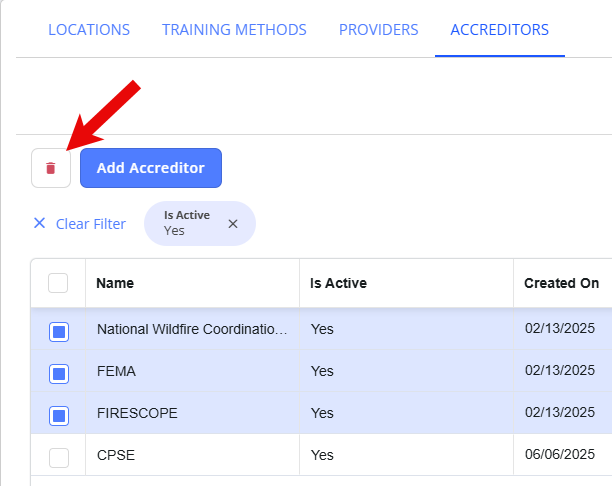Click the red trash delete icon
The height and width of the screenshot is (486, 612).
tap(51, 168)
